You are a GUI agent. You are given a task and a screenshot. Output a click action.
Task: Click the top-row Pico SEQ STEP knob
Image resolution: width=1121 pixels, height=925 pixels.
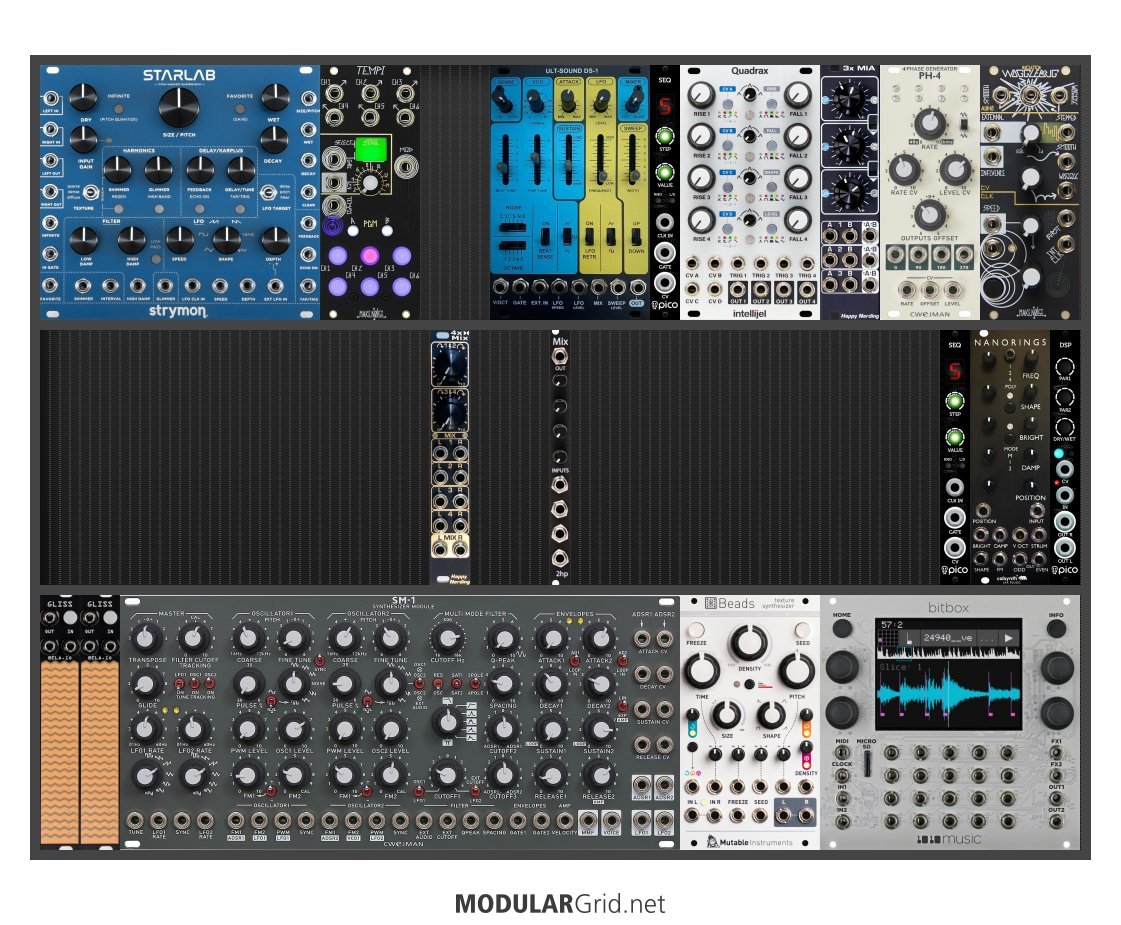[x=665, y=137]
